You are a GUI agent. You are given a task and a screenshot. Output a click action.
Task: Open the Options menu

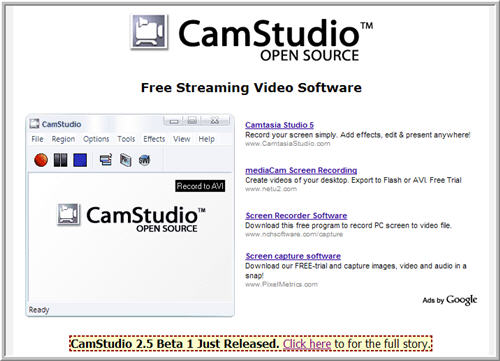point(96,139)
